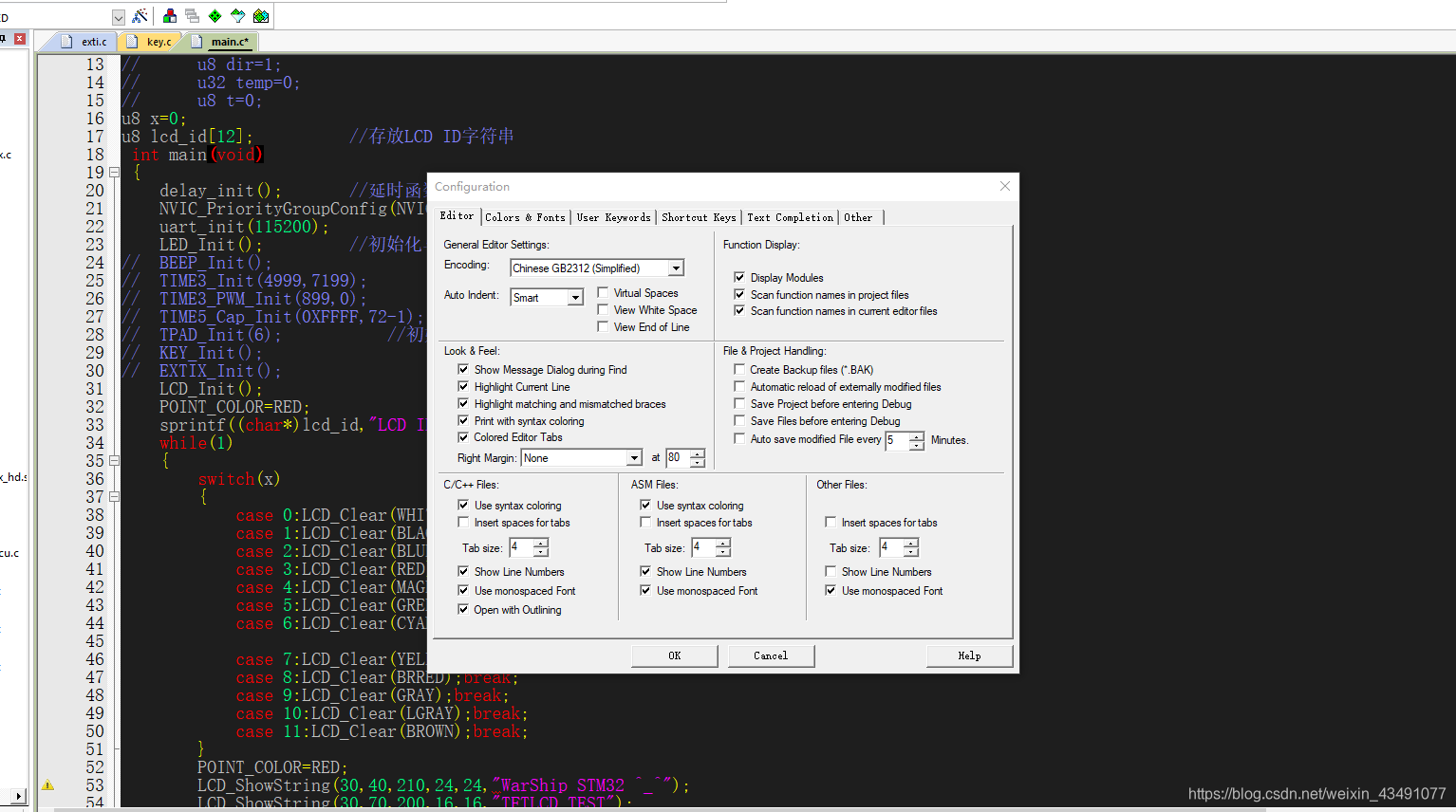Enable Auto save modified File every checkbox
The image size is (1456, 812).
pos(739,438)
